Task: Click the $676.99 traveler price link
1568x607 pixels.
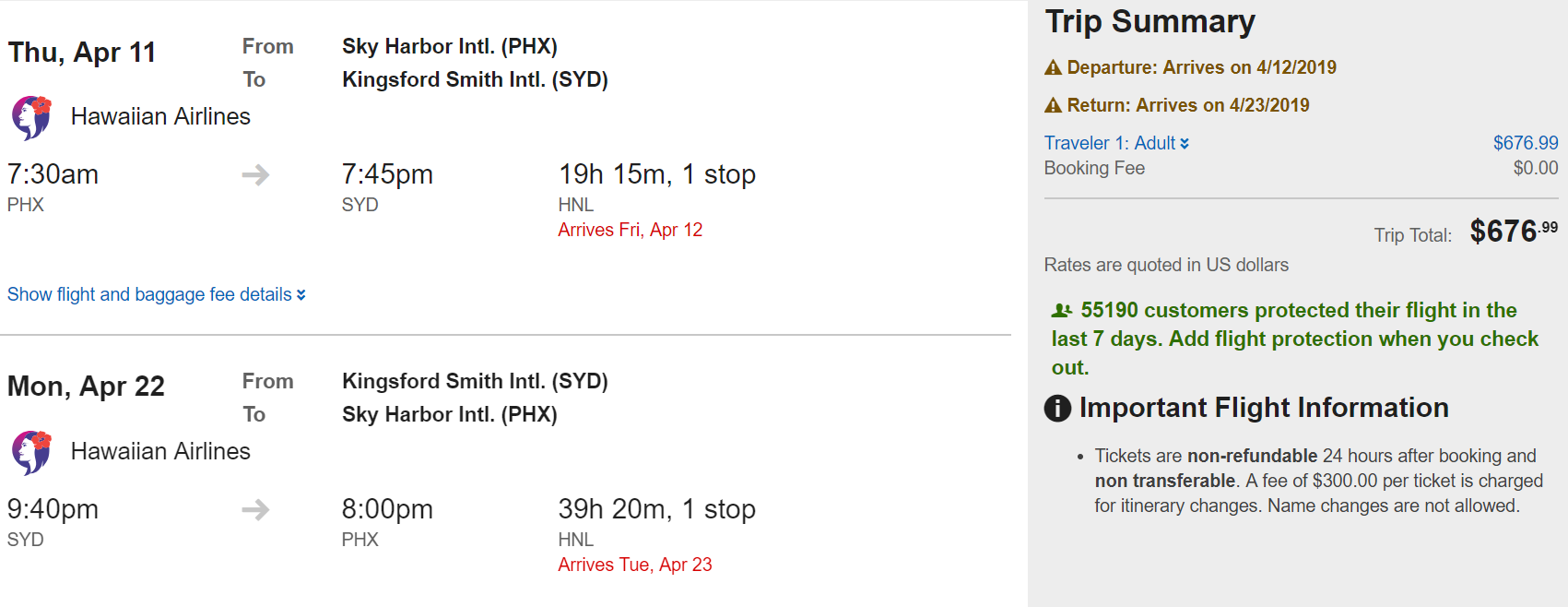Action: tap(1525, 143)
